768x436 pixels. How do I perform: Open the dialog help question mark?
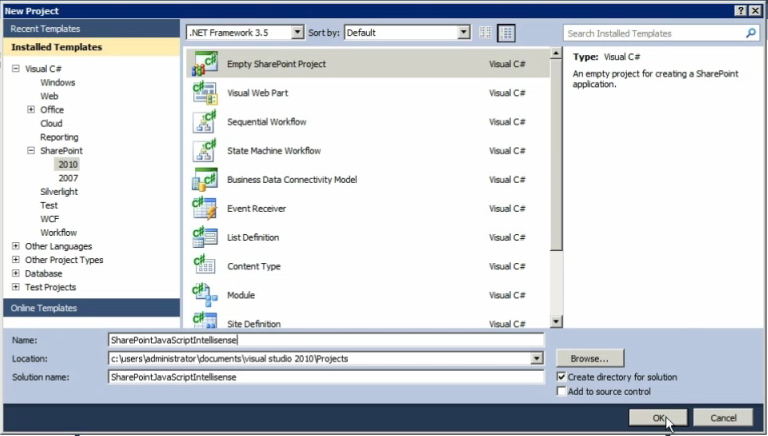(x=741, y=11)
